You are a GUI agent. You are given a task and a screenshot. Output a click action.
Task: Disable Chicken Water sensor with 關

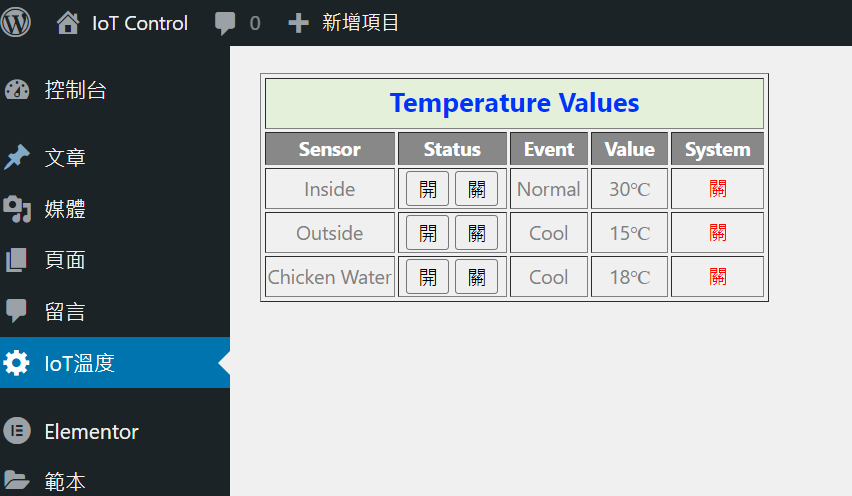coord(476,277)
